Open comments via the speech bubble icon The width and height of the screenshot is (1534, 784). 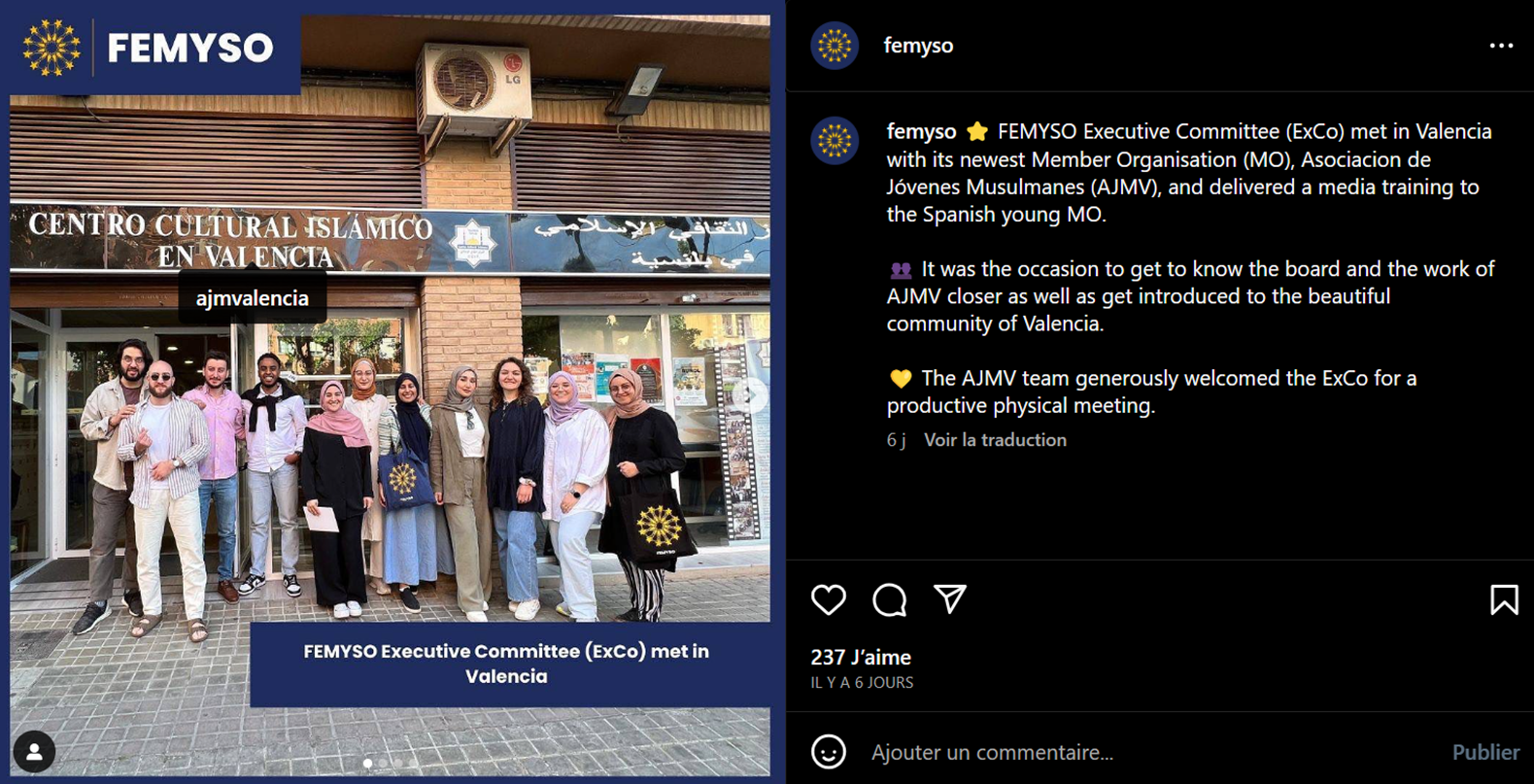(x=889, y=600)
